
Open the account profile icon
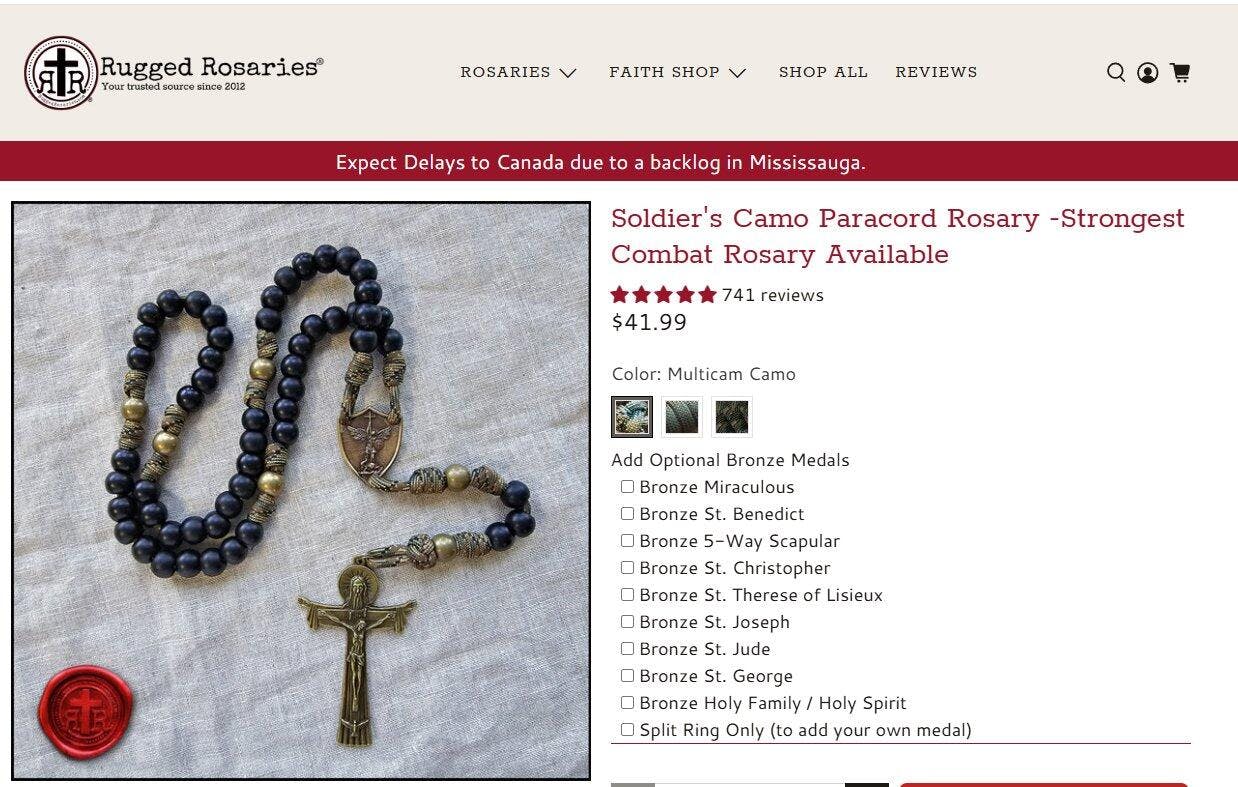tap(1148, 72)
